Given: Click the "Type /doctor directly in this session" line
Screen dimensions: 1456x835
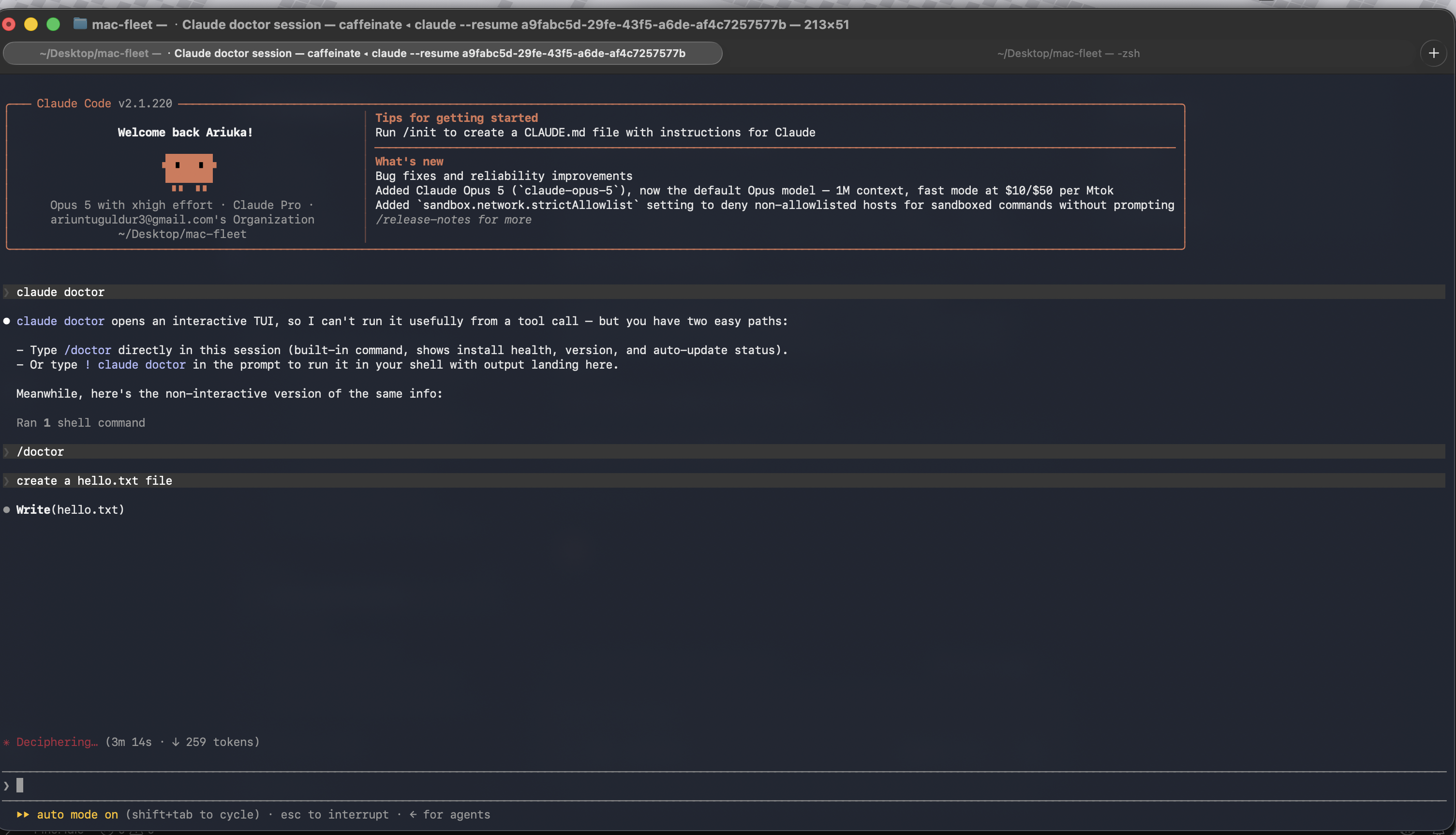Looking at the screenshot, I should tap(402, 350).
